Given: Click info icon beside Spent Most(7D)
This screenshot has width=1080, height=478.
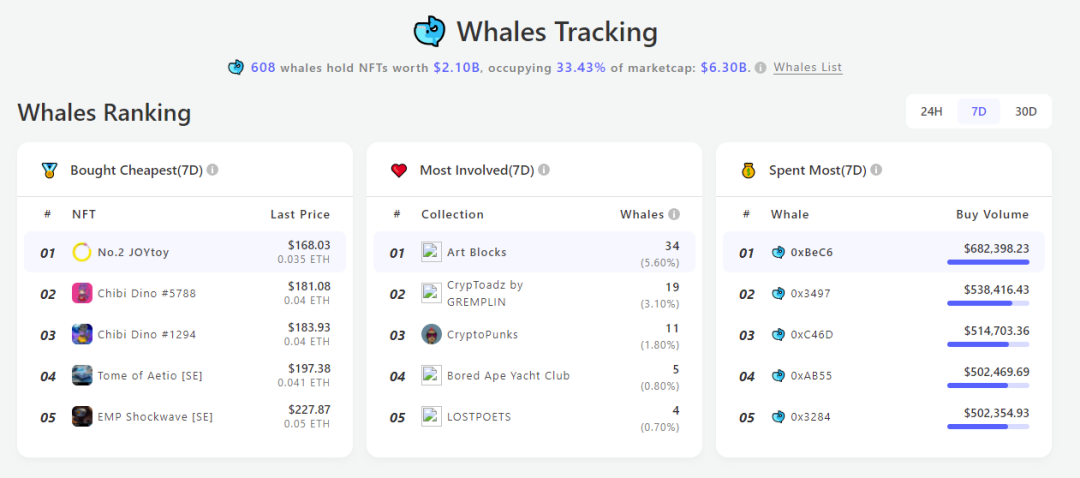Looking at the screenshot, I should point(876,169).
